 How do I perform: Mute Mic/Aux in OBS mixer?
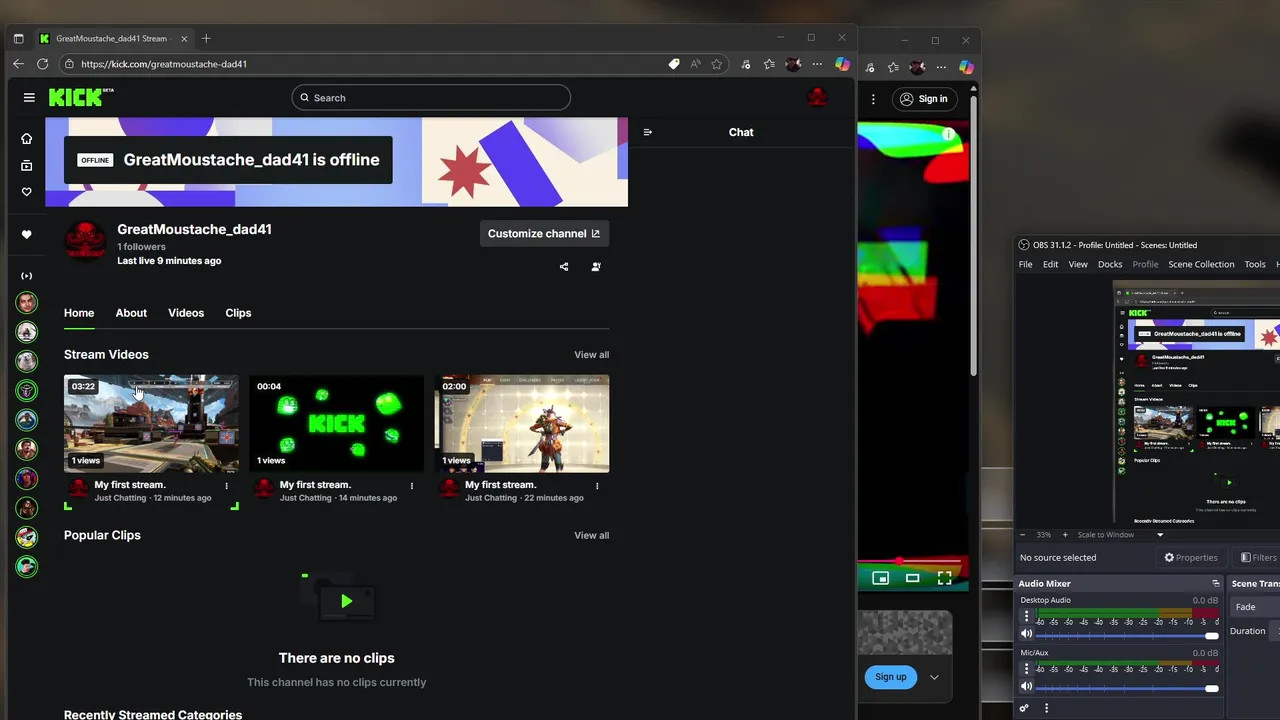1026,687
